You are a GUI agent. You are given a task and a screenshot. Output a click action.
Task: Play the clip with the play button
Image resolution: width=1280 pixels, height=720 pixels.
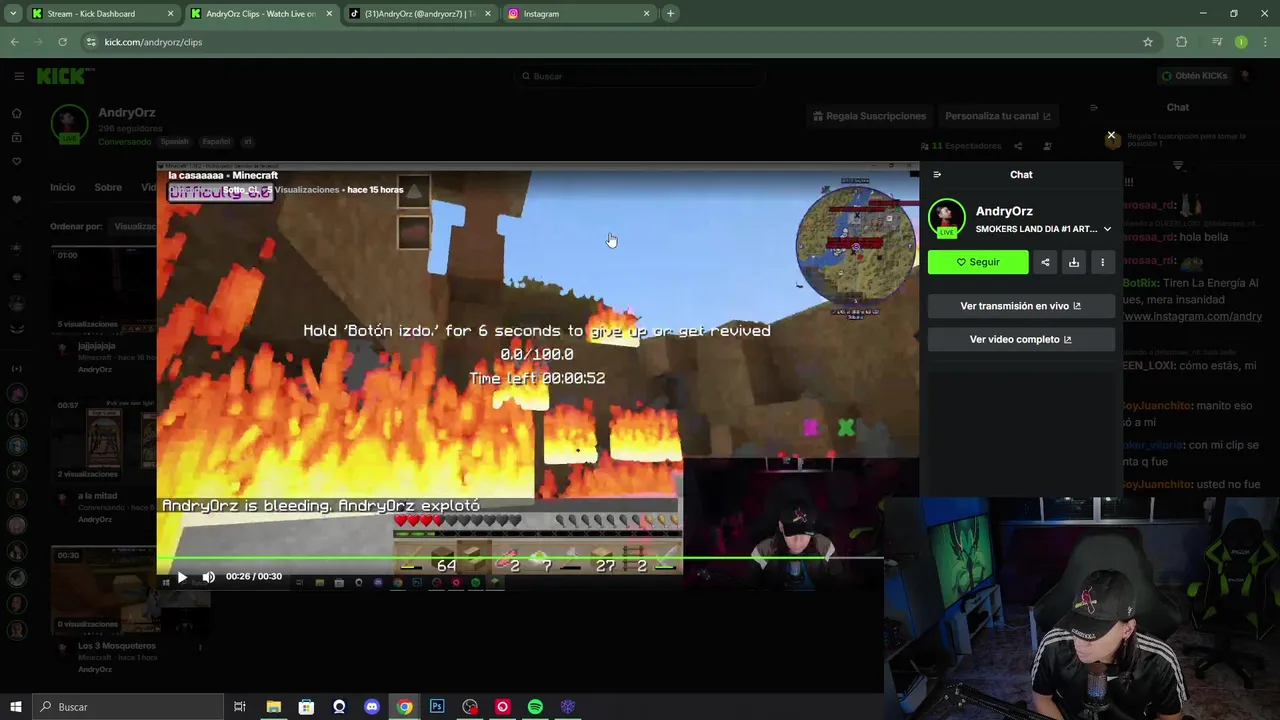coord(182,577)
